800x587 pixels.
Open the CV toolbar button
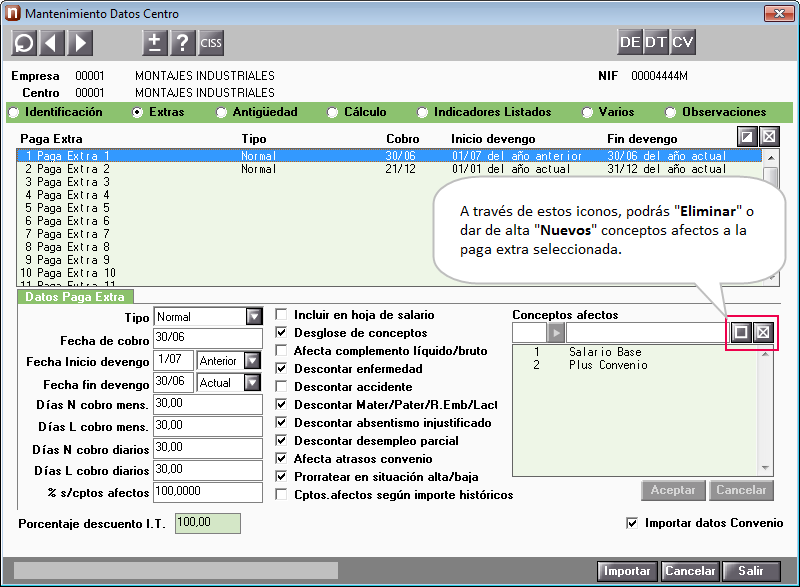[683, 42]
